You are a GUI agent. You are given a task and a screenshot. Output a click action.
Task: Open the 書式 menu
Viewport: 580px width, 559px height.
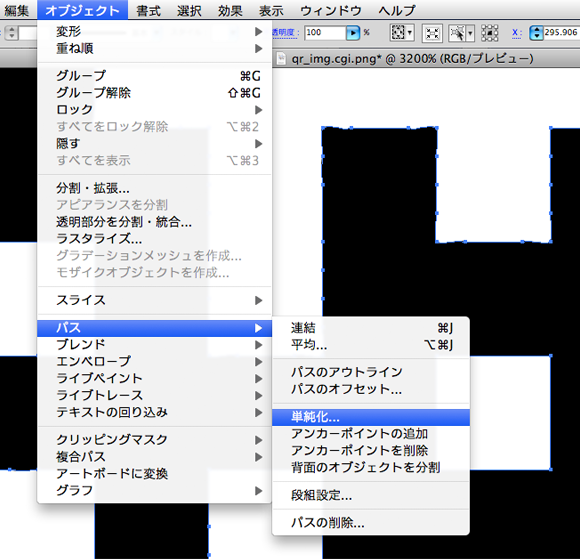[148, 10]
